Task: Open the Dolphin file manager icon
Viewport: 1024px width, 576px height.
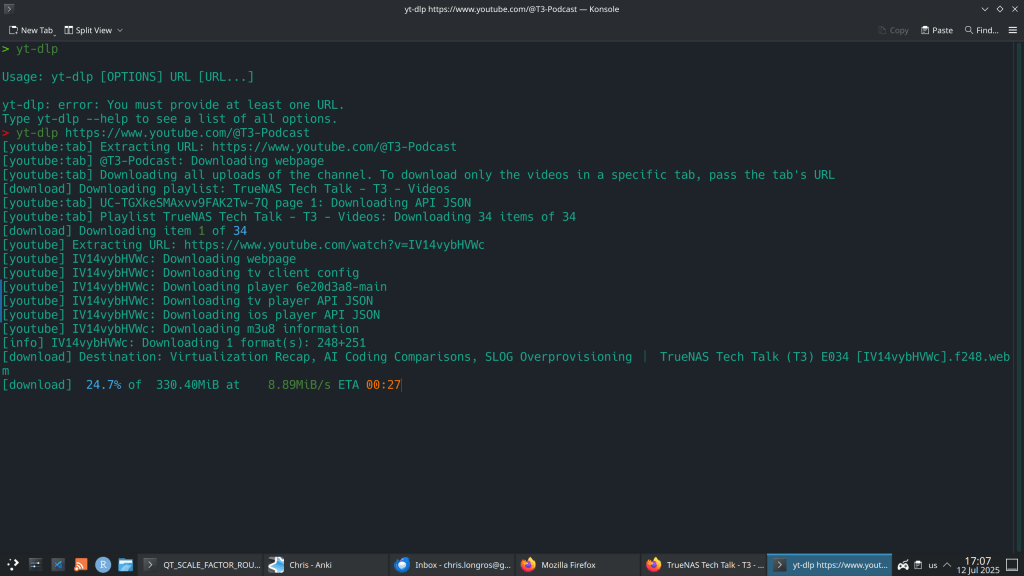Action: click(x=126, y=565)
